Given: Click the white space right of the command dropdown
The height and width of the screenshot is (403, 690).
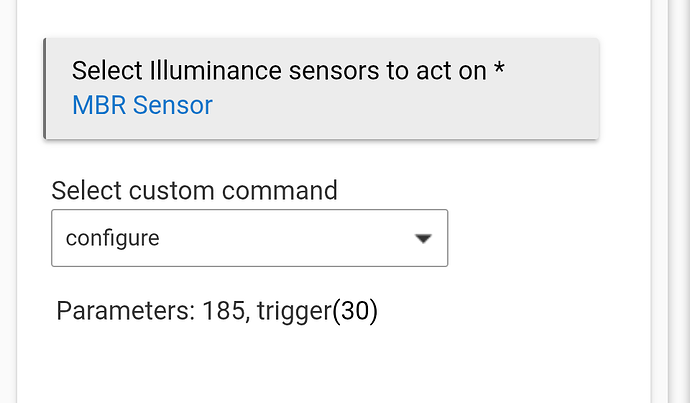Looking at the screenshot, I should pos(546,238).
